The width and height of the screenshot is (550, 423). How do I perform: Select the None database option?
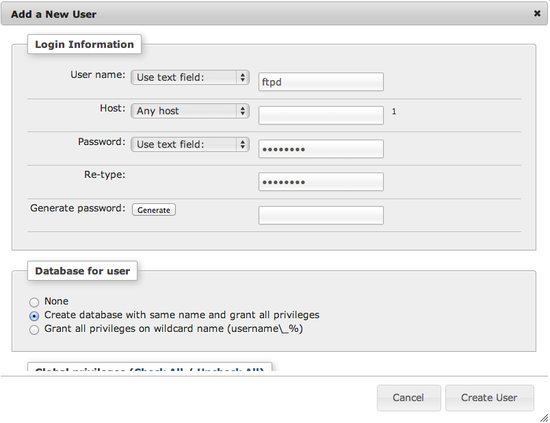pyautogui.click(x=34, y=302)
